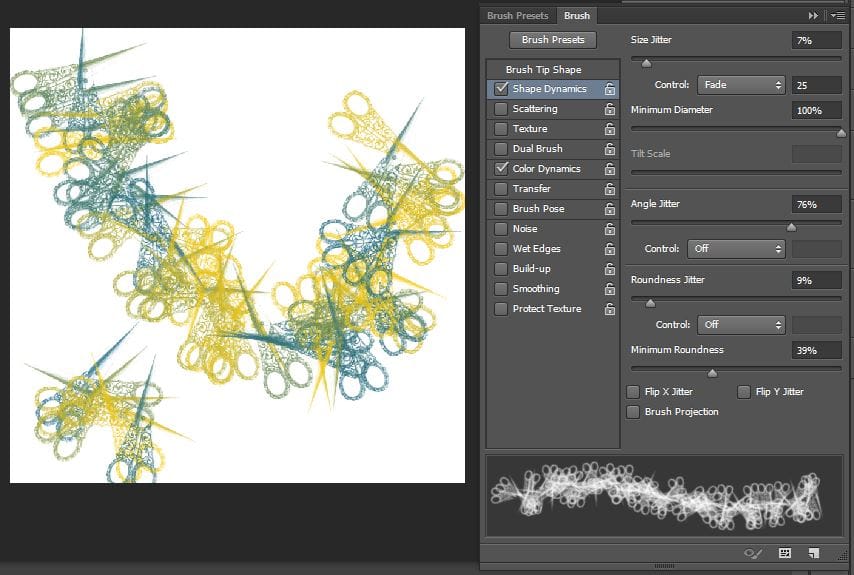
Task: Click the lock icon beside Texture
Action: [609, 129]
